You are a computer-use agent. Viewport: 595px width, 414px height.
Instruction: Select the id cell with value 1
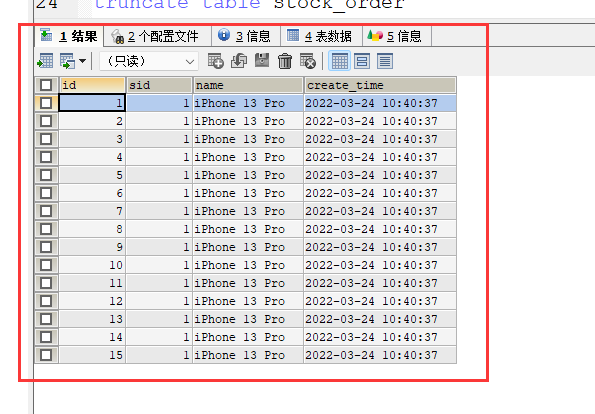92,103
